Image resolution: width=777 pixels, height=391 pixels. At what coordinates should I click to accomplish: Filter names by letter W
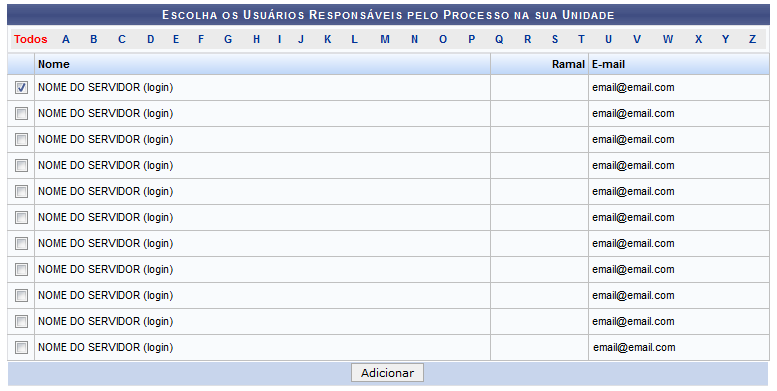[668, 39]
